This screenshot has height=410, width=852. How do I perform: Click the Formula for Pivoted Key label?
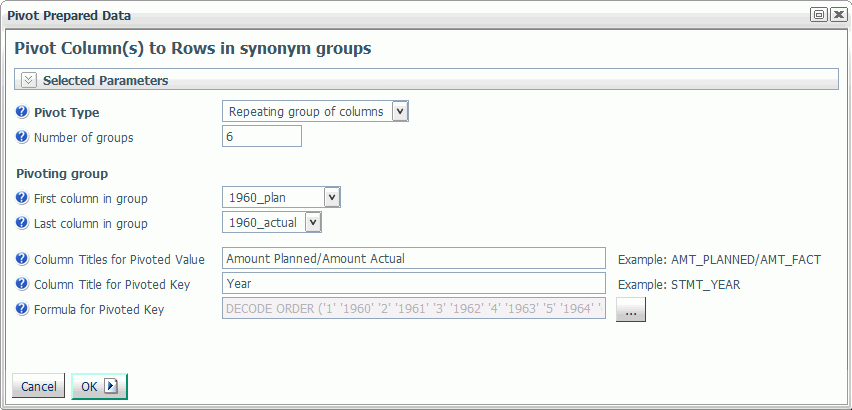tap(99, 310)
